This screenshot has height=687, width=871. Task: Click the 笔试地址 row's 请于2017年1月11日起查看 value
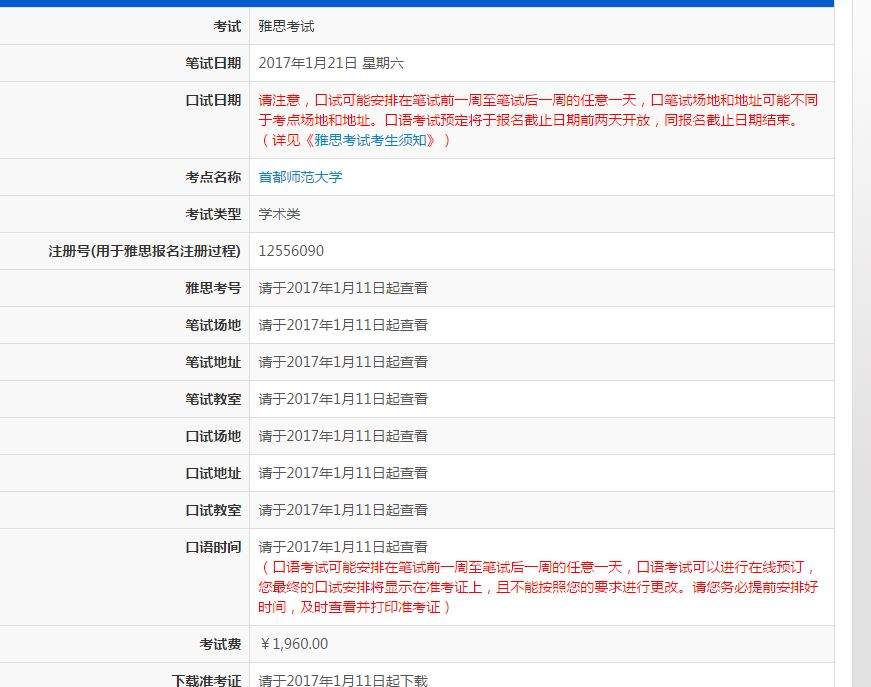[343, 362]
